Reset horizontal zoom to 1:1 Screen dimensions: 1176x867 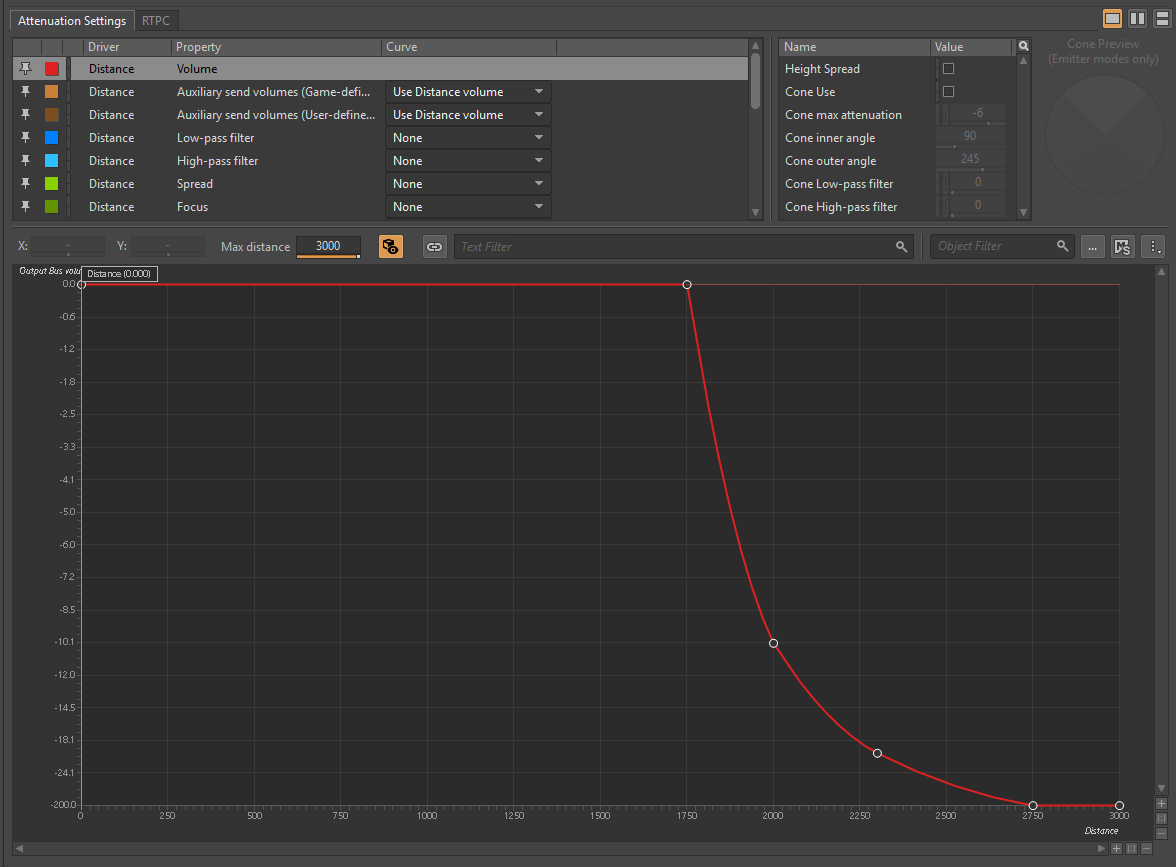coord(1132,848)
